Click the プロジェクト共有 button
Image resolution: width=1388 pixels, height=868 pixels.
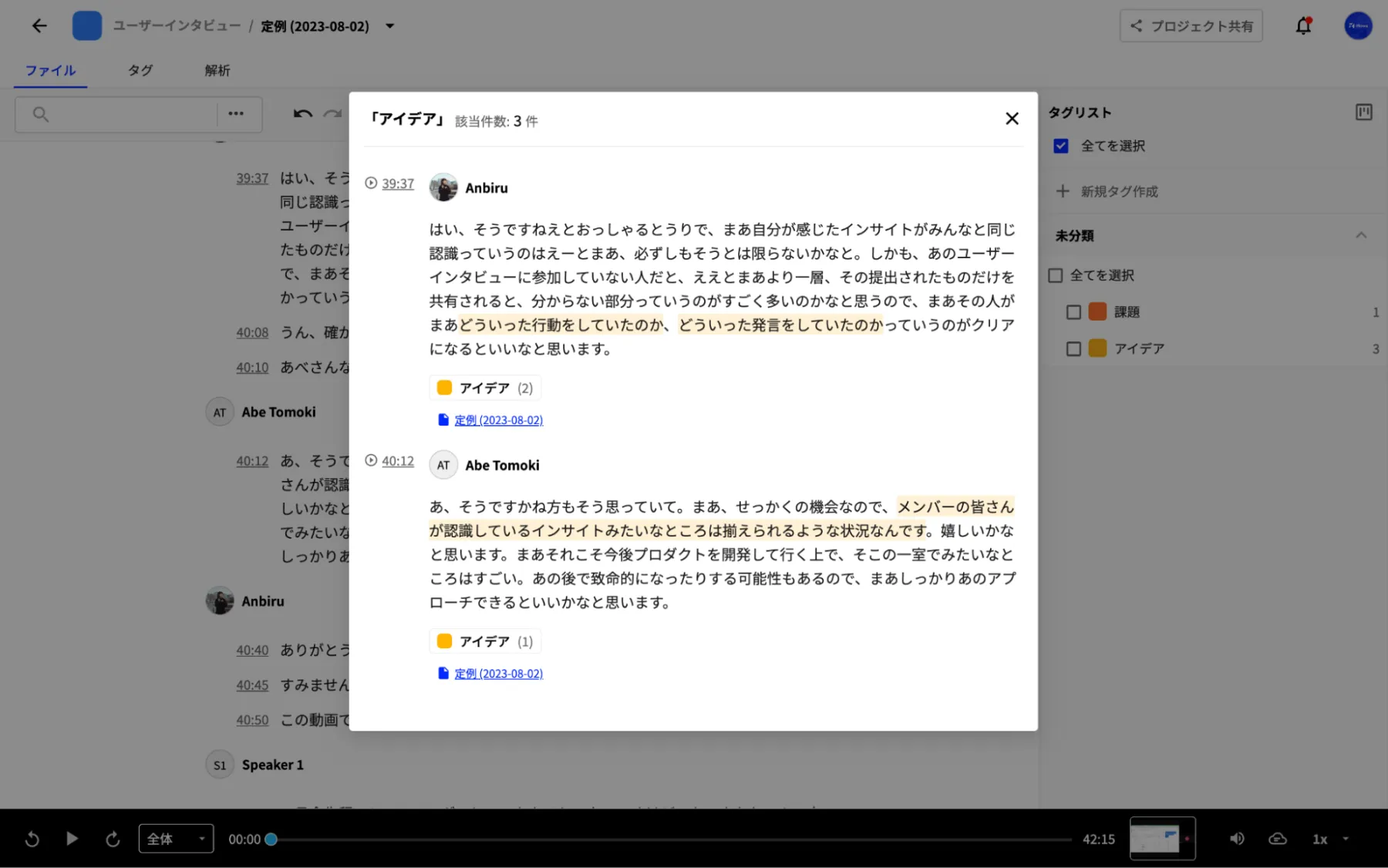pos(1191,26)
